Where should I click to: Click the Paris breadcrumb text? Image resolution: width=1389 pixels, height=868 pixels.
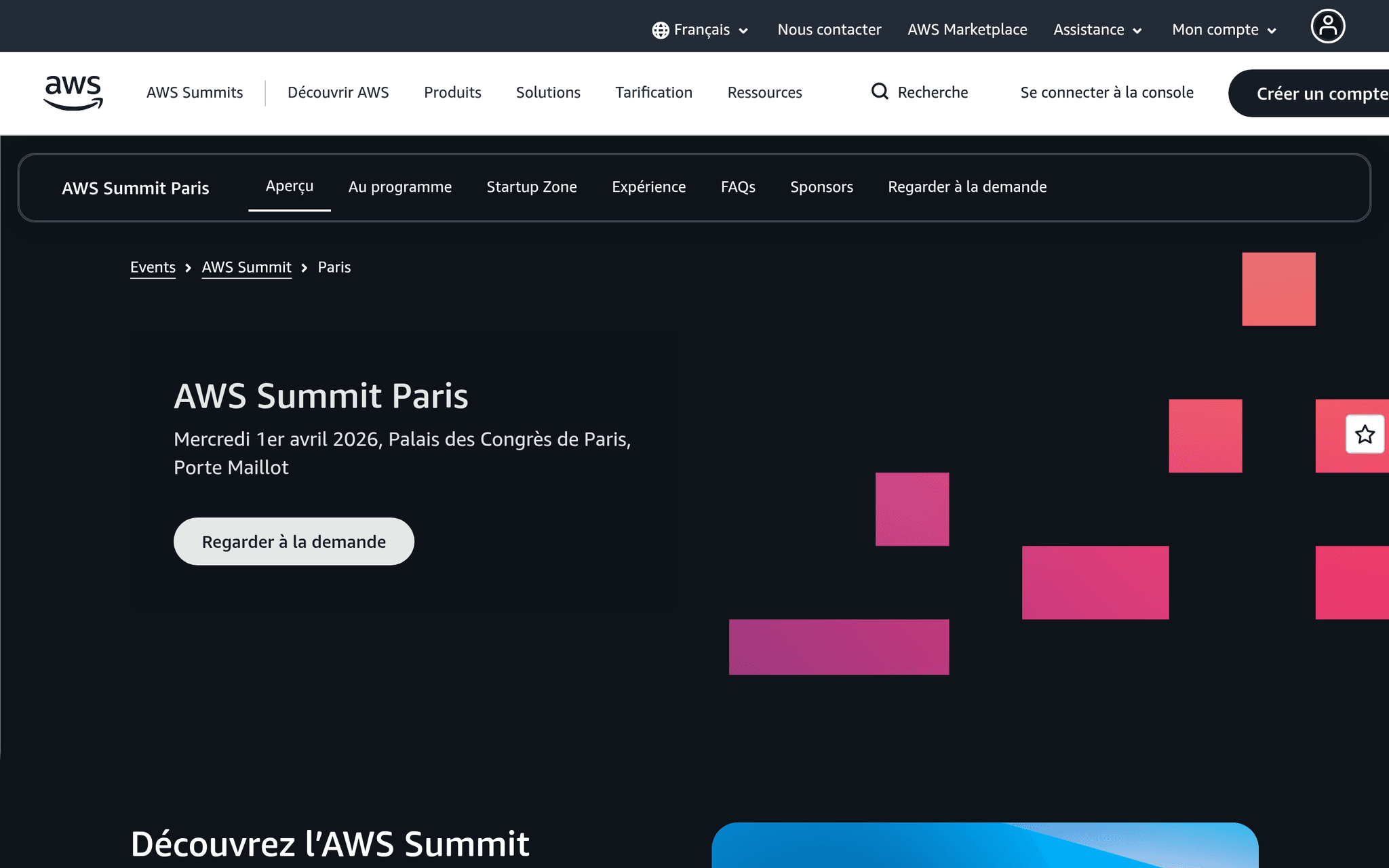tap(334, 267)
